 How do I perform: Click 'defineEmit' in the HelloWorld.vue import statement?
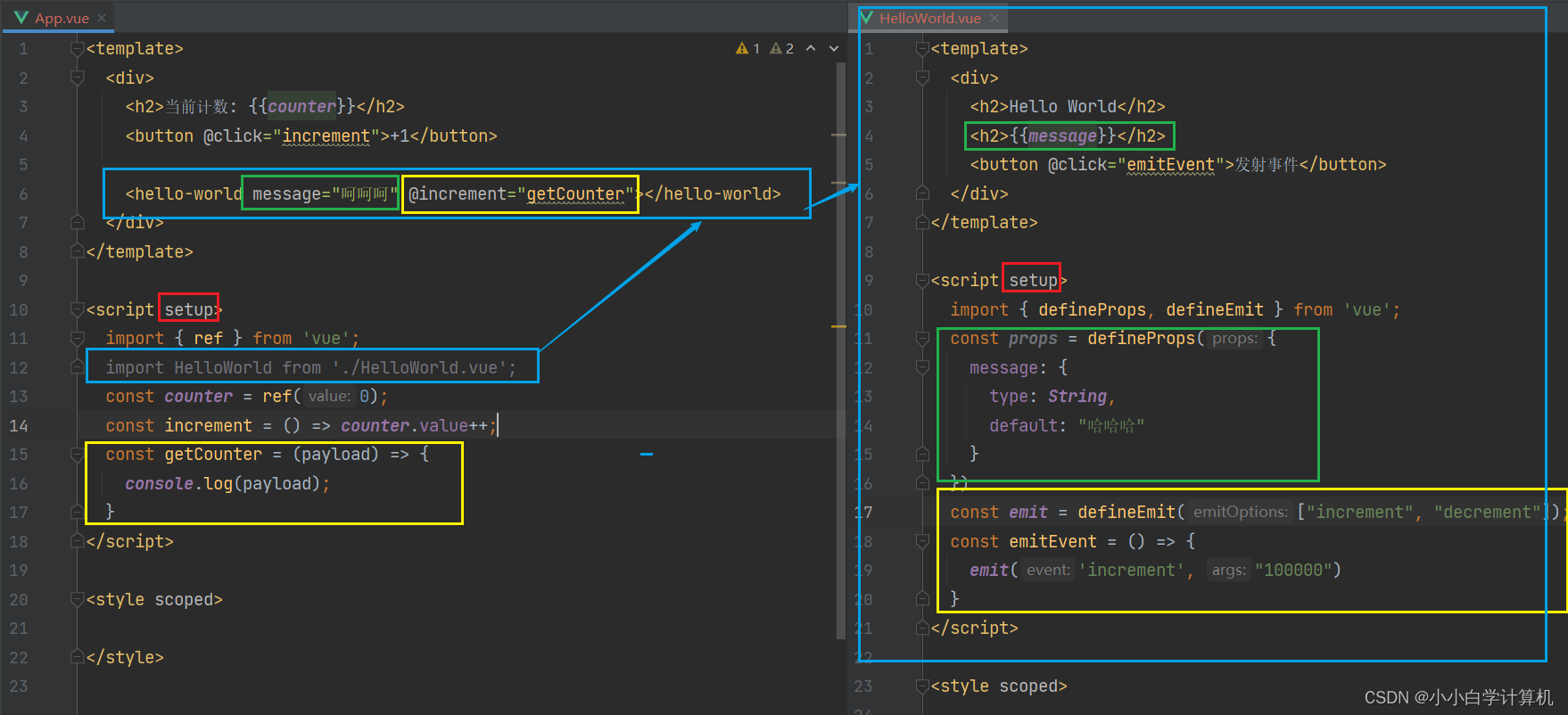(x=1215, y=310)
